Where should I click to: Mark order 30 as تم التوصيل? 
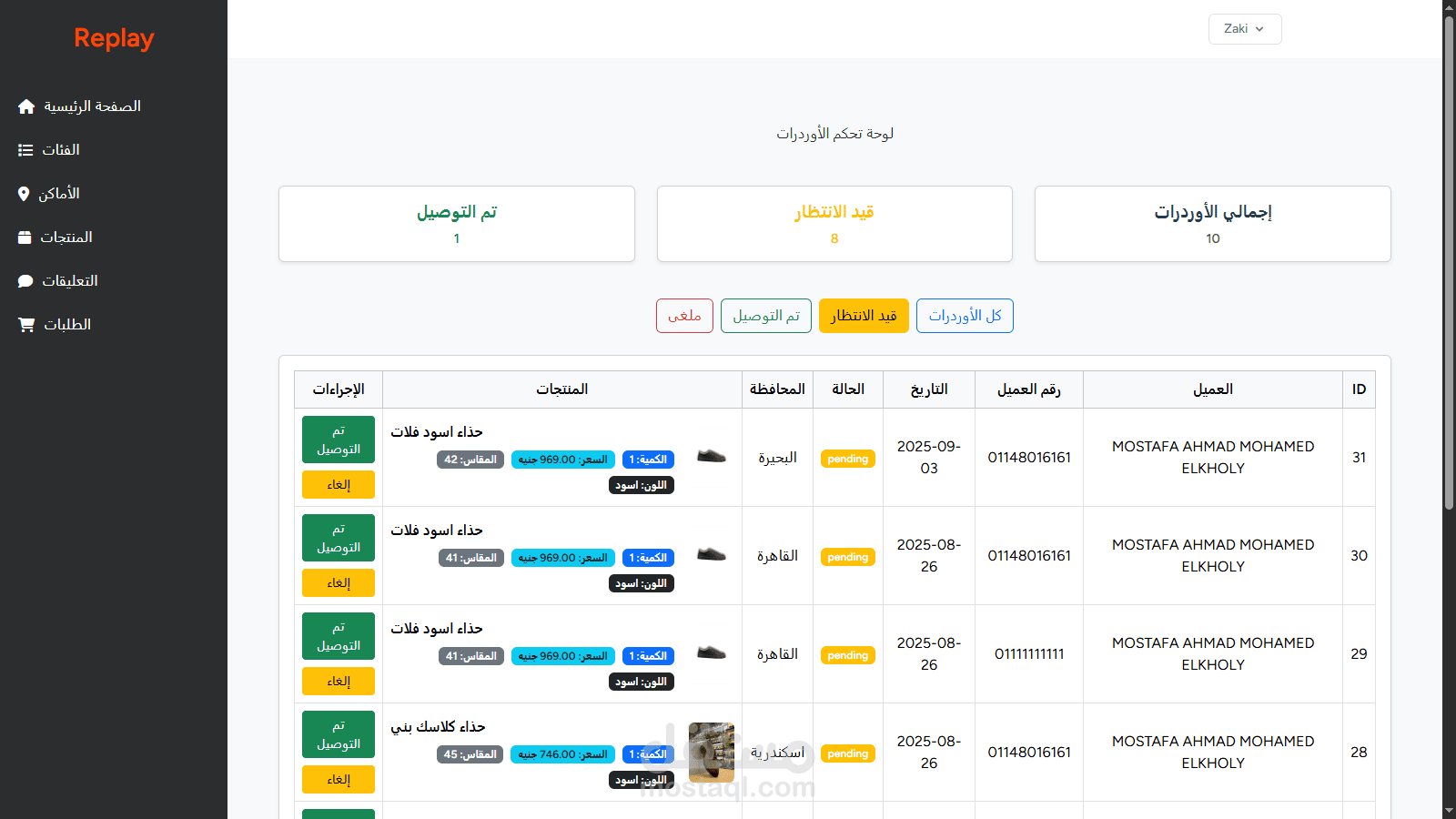339,538
